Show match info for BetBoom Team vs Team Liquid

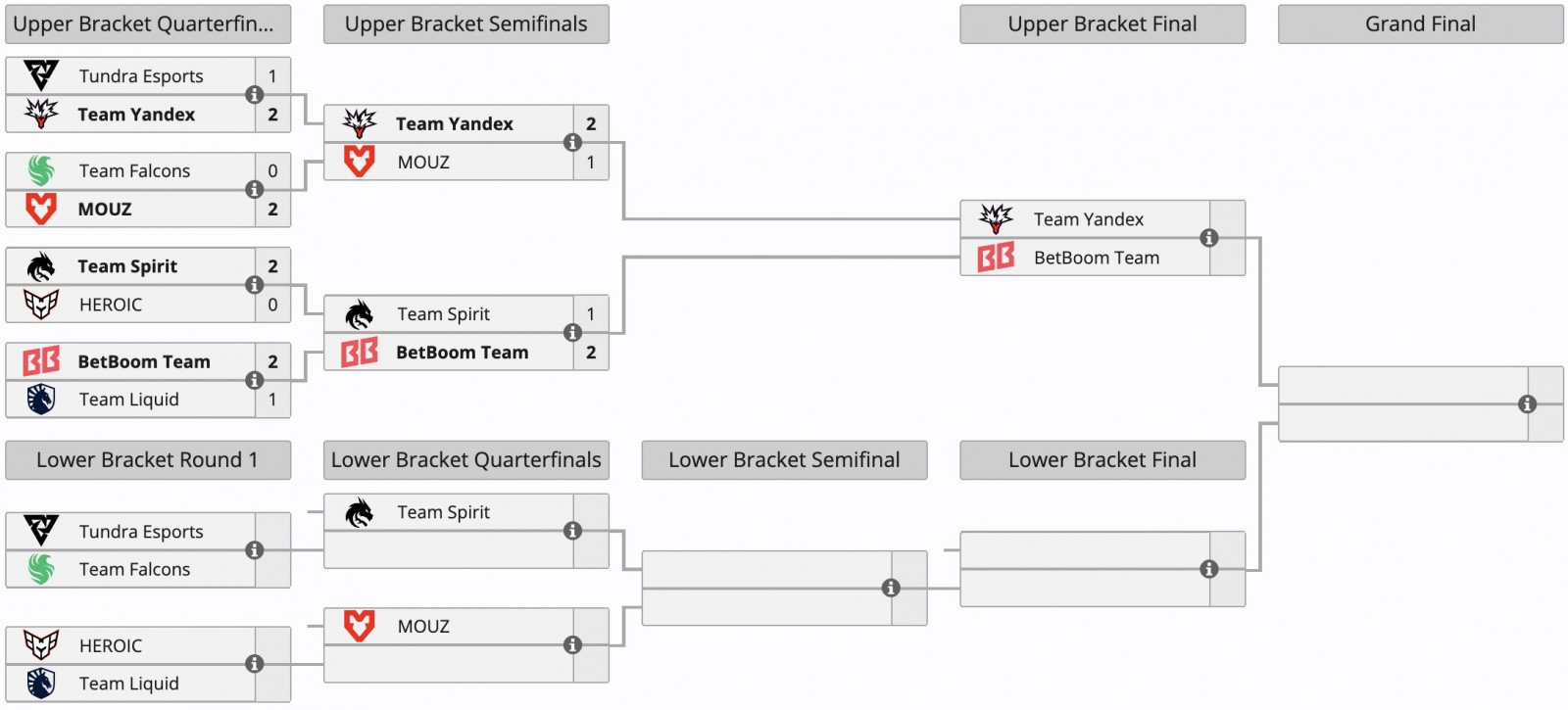click(254, 380)
